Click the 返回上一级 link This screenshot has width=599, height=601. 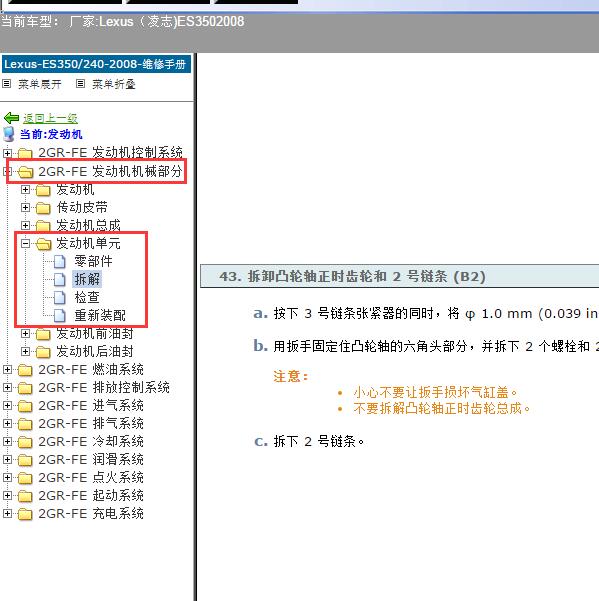50,118
